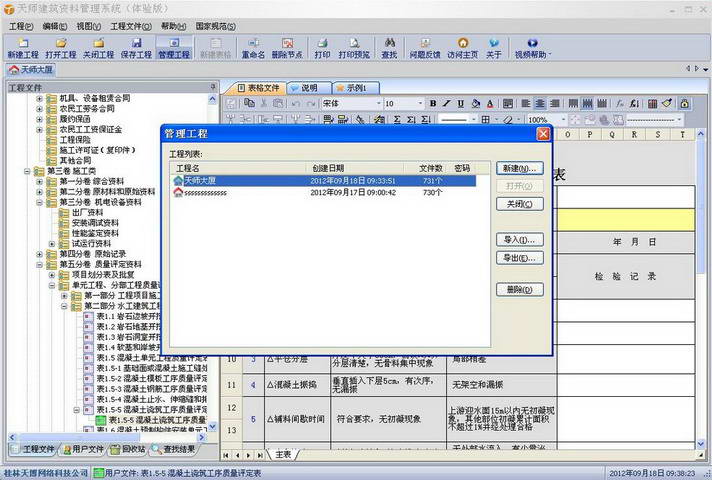Image resolution: width=712 pixels, height=480 pixels.
Task: Click the font color A icon
Action: (490, 104)
